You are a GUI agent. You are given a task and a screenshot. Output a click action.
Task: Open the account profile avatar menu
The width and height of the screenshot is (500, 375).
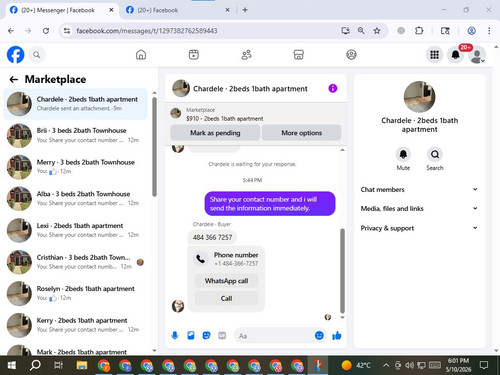click(477, 55)
